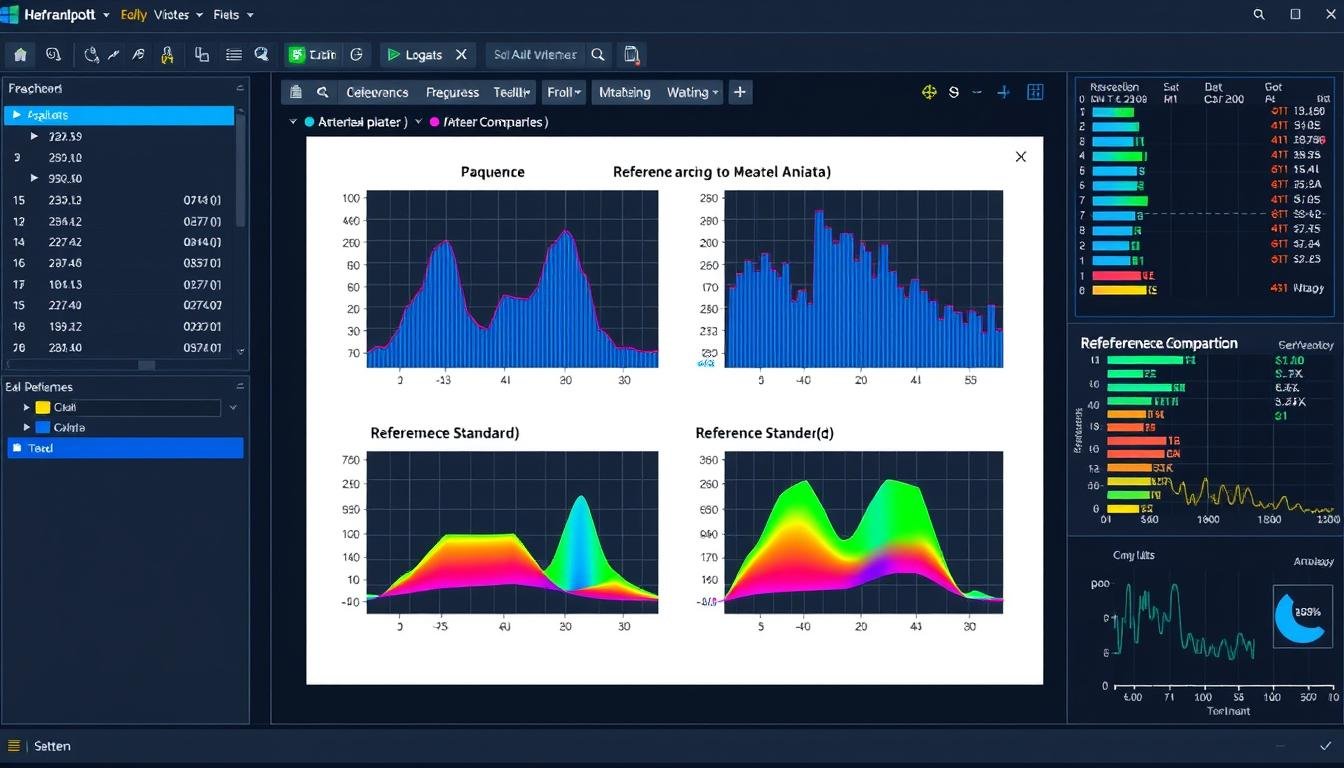
Task: Expand the highlighted top tree row in left panel
Action: pos(16,115)
